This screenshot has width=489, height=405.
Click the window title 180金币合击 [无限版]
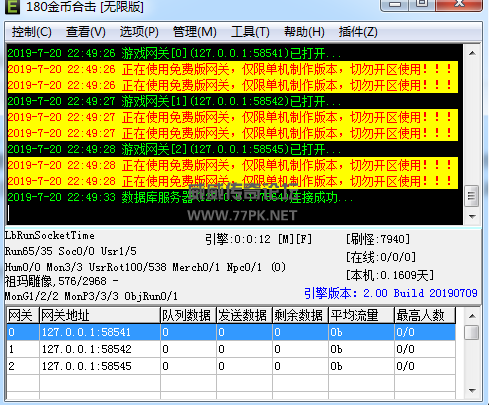[x=85, y=6]
